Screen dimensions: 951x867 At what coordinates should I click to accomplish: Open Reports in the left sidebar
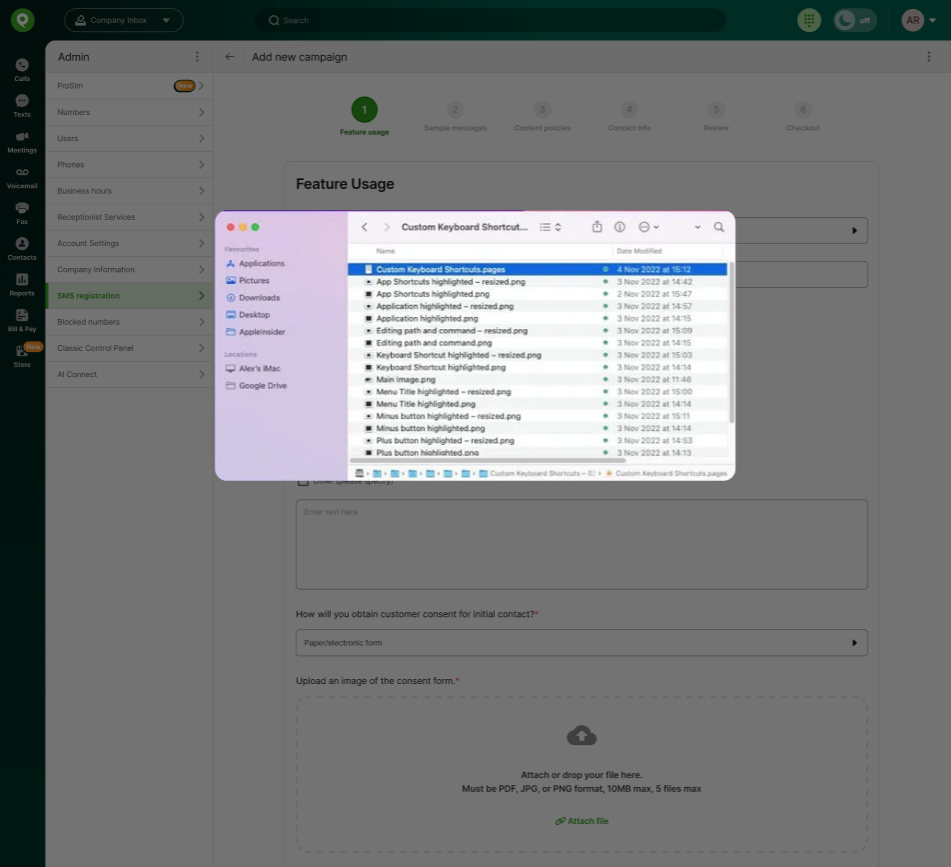22,285
